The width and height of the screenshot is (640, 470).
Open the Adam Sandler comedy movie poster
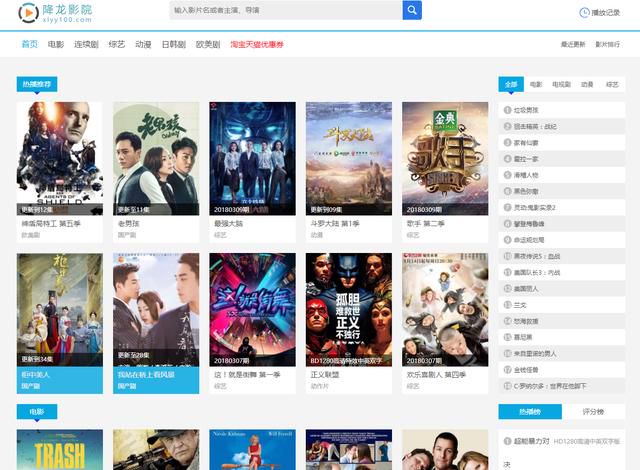point(445,450)
